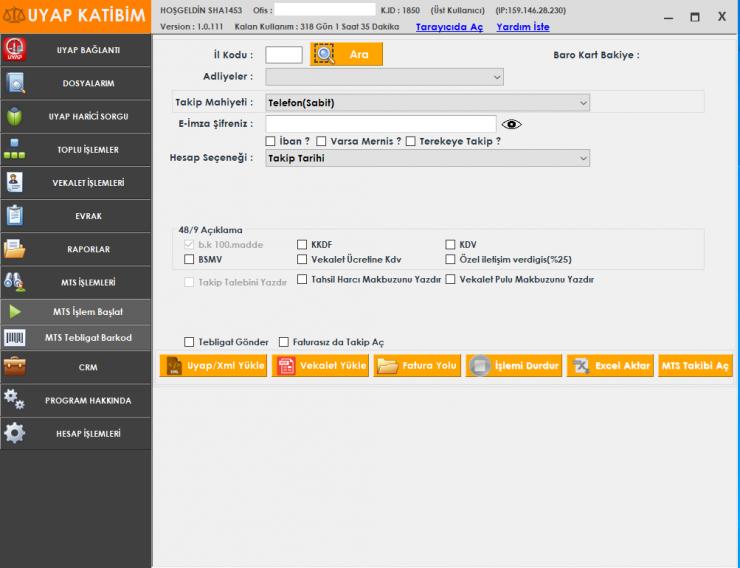Open the Hesap Seçeneği dropdown
The height and width of the screenshot is (568, 740).
click(428, 158)
